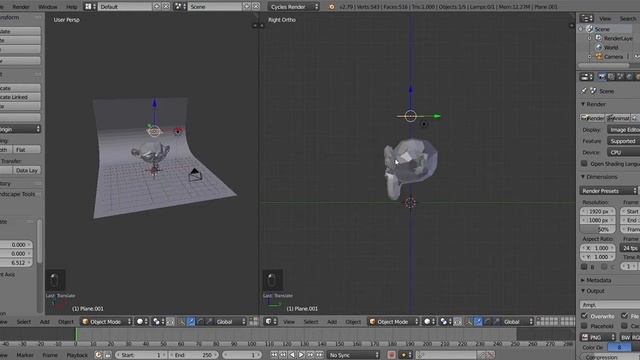The height and width of the screenshot is (360, 640).
Task: Click editor type cube icon in right viewport header
Action: point(270,322)
